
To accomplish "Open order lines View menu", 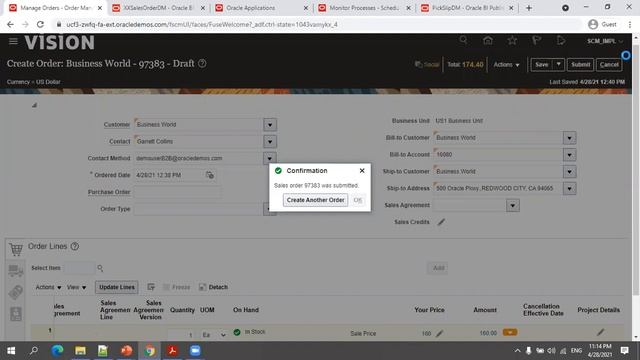I will 76,287.
